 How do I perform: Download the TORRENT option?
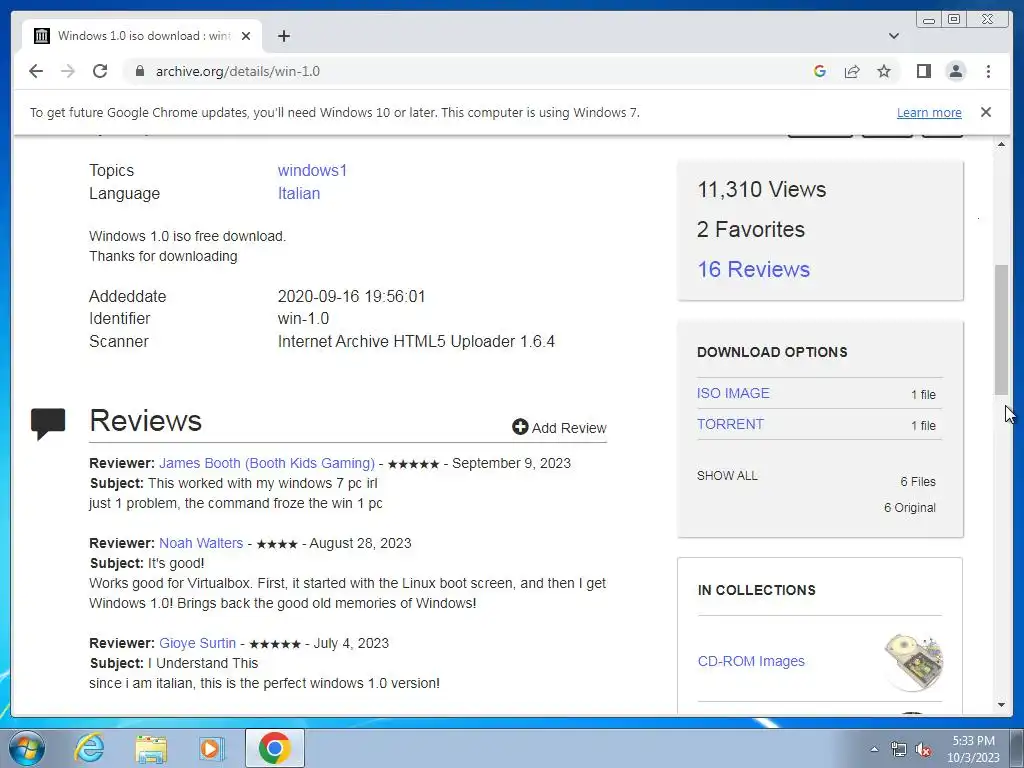pos(730,424)
